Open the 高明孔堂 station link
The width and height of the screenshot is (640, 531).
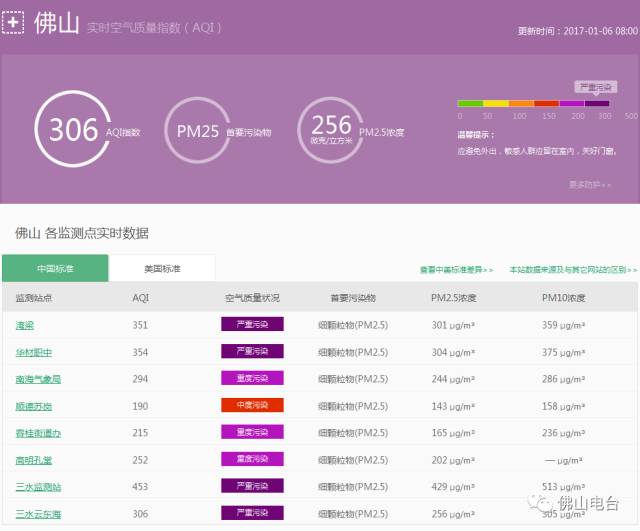[34, 460]
